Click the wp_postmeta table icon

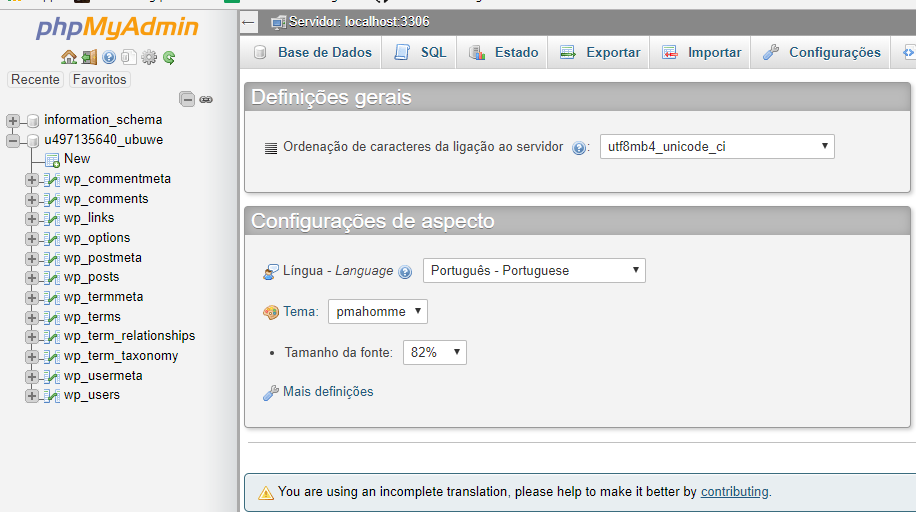click(x=52, y=259)
